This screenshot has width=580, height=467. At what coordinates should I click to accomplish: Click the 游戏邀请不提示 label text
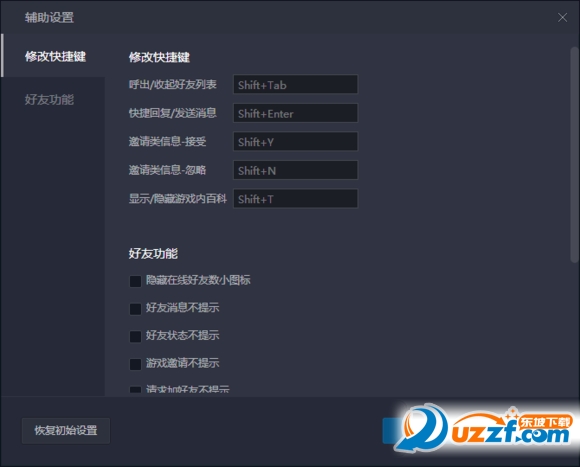pyautogui.click(x=182, y=363)
